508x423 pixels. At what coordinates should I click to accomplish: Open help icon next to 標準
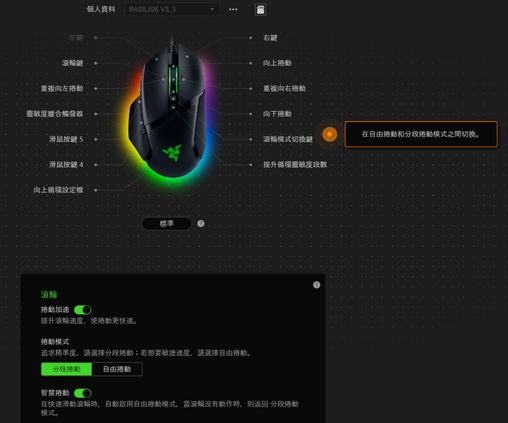pos(201,224)
